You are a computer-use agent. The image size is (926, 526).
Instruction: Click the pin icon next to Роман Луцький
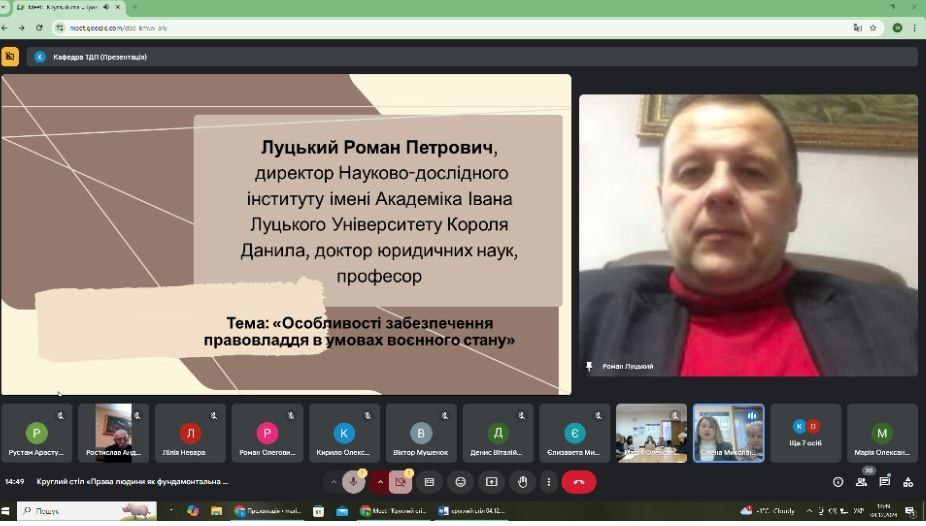[590, 367]
